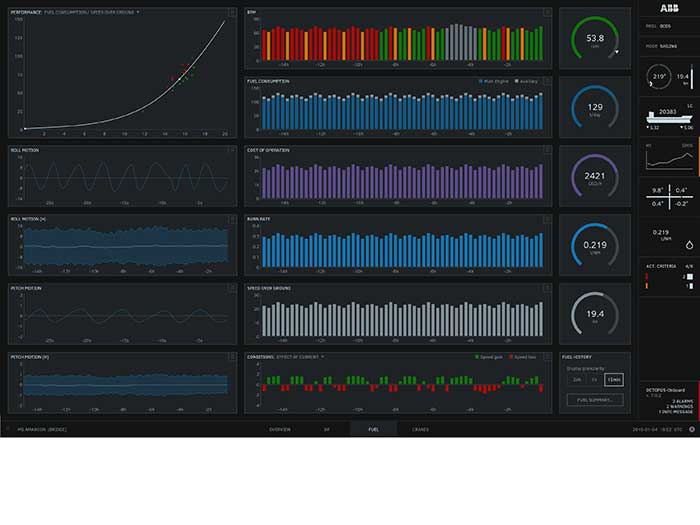The height and width of the screenshot is (525, 700).
Task: Click the white performance curve chart
Action: click(x=125, y=75)
